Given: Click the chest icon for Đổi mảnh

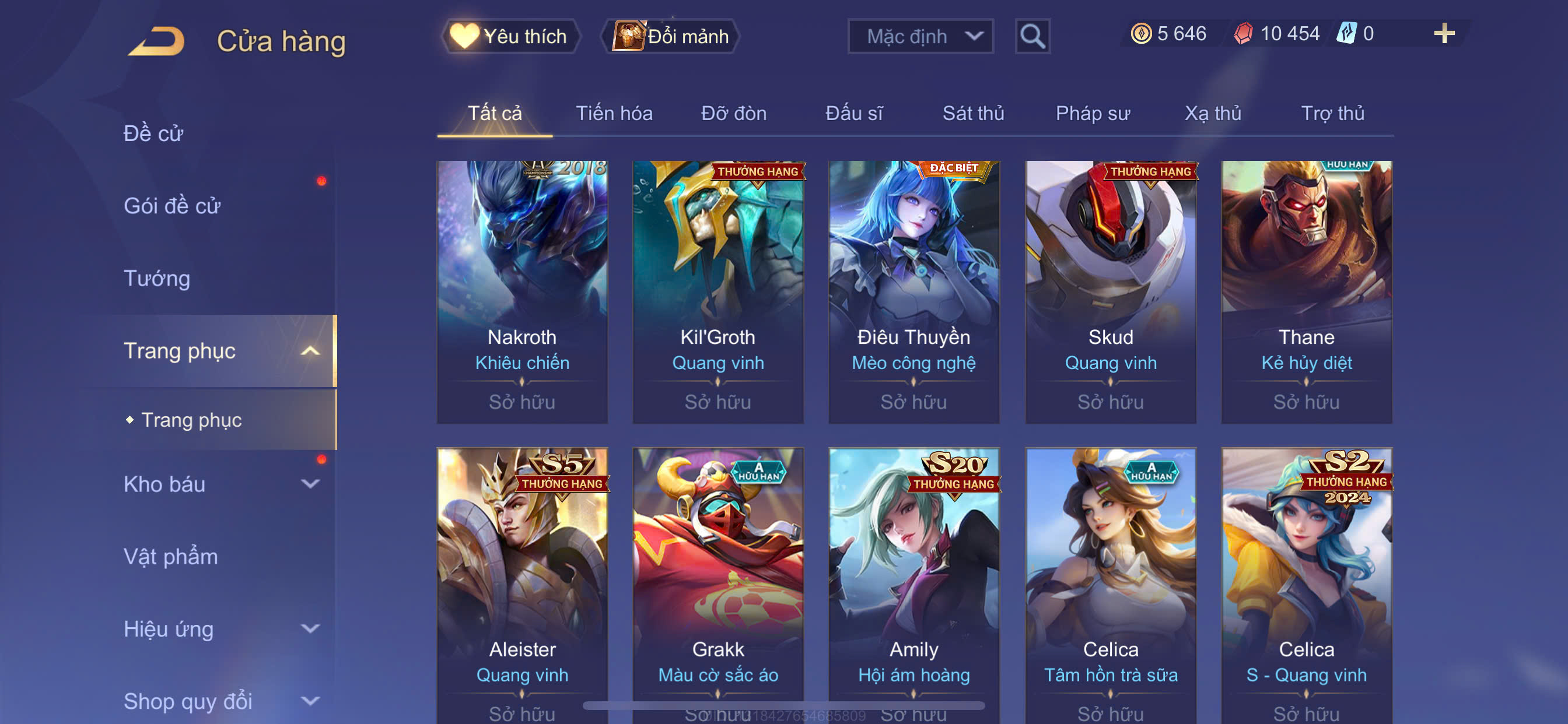Looking at the screenshot, I should point(628,36).
